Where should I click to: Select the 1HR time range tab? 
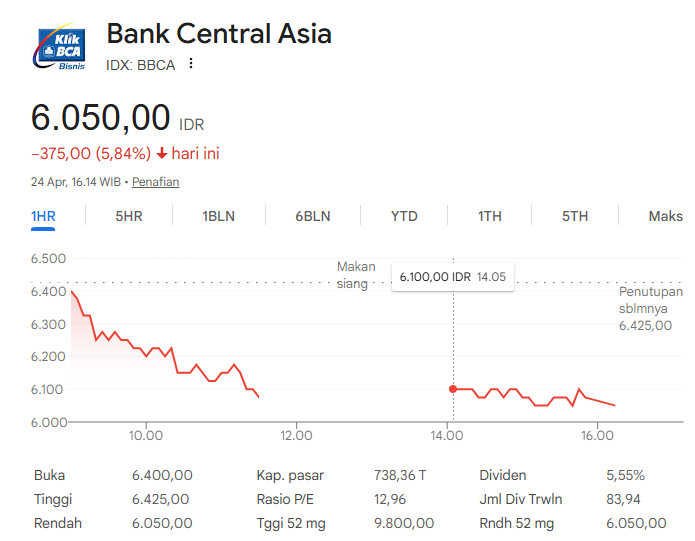tap(42, 216)
